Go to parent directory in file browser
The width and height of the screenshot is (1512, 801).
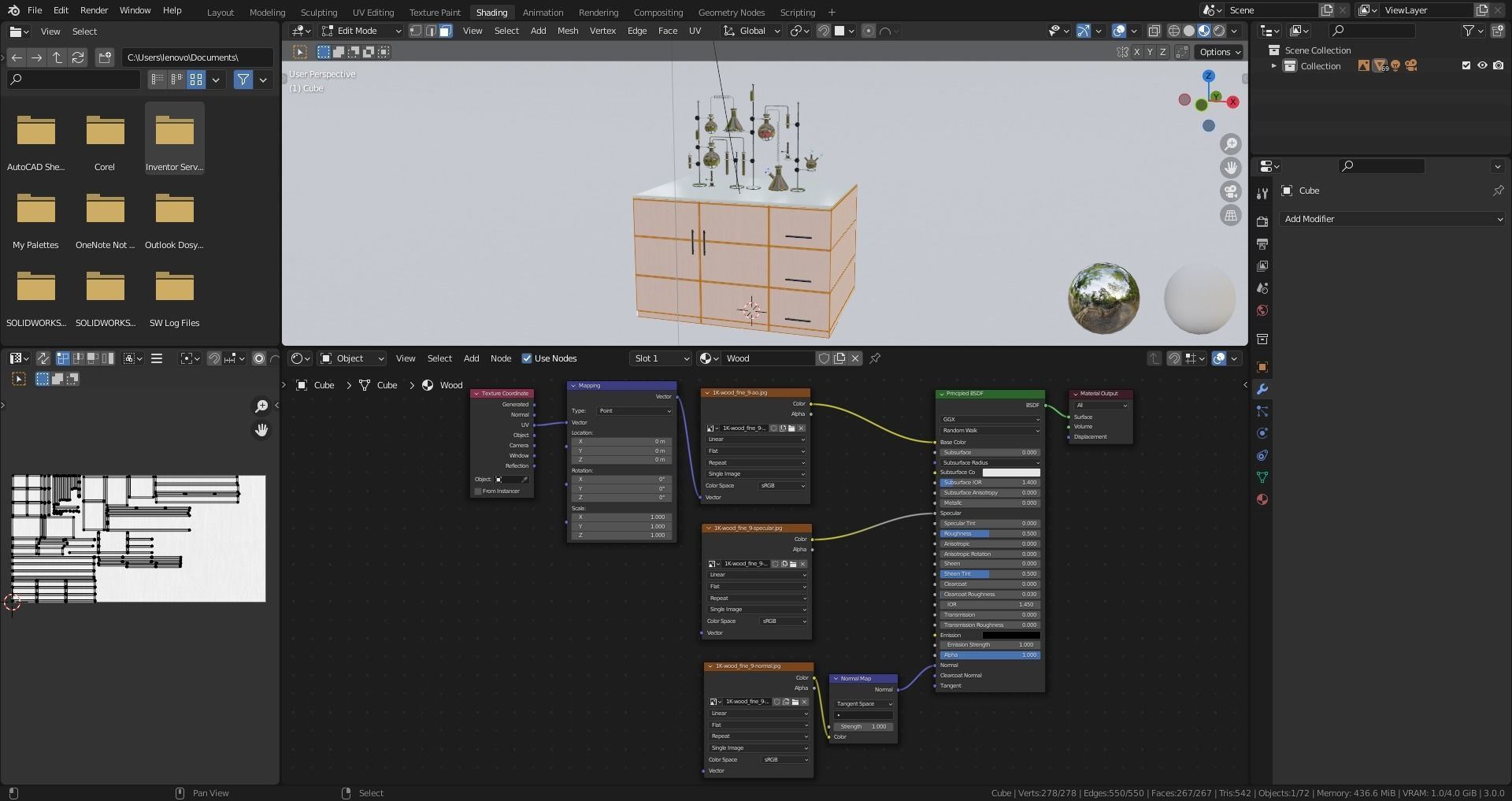[x=57, y=57]
